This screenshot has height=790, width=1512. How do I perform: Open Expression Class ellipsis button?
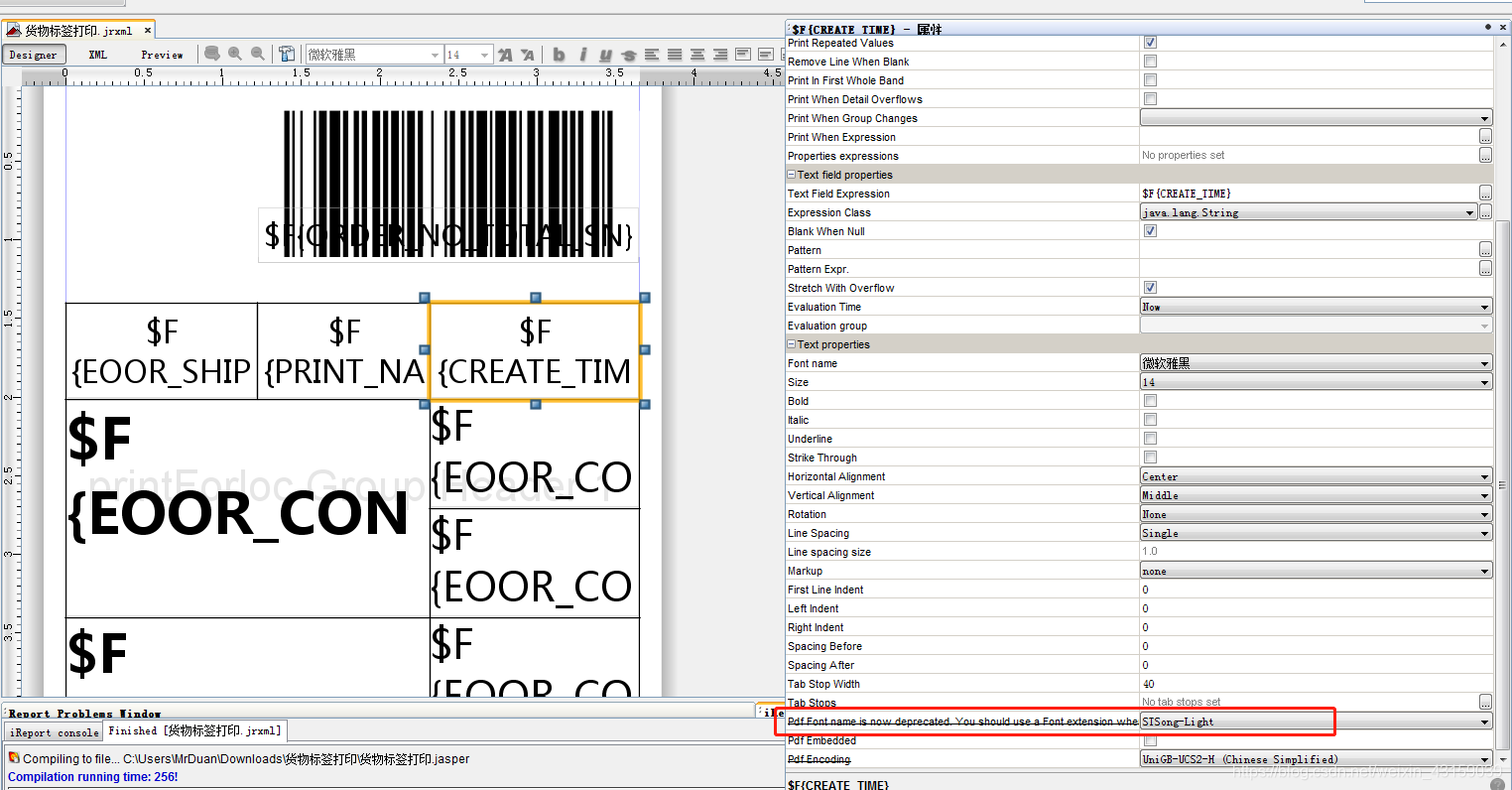click(x=1485, y=212)
